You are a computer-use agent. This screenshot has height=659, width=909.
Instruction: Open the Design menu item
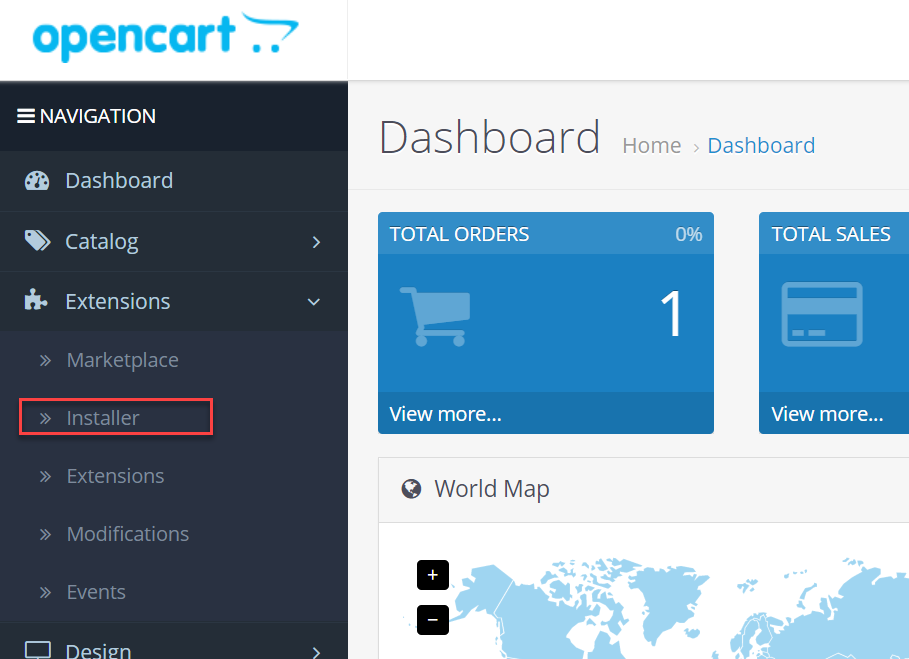[174, 643]
